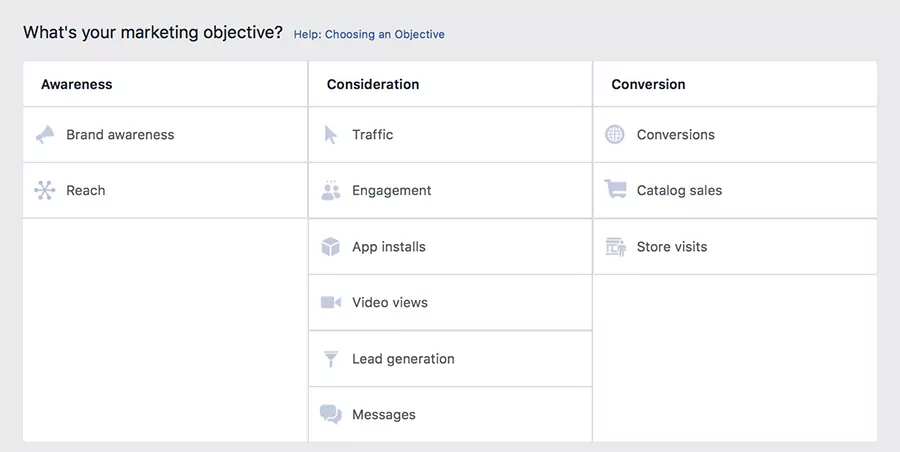Choose the App installs objective label

389,247
